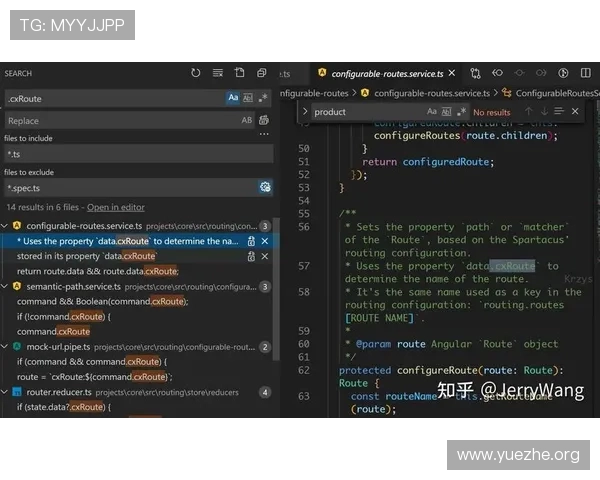The width and height of the screenshot is (600, 480).
Task: Clear search results icon
Action: point(218,73)
